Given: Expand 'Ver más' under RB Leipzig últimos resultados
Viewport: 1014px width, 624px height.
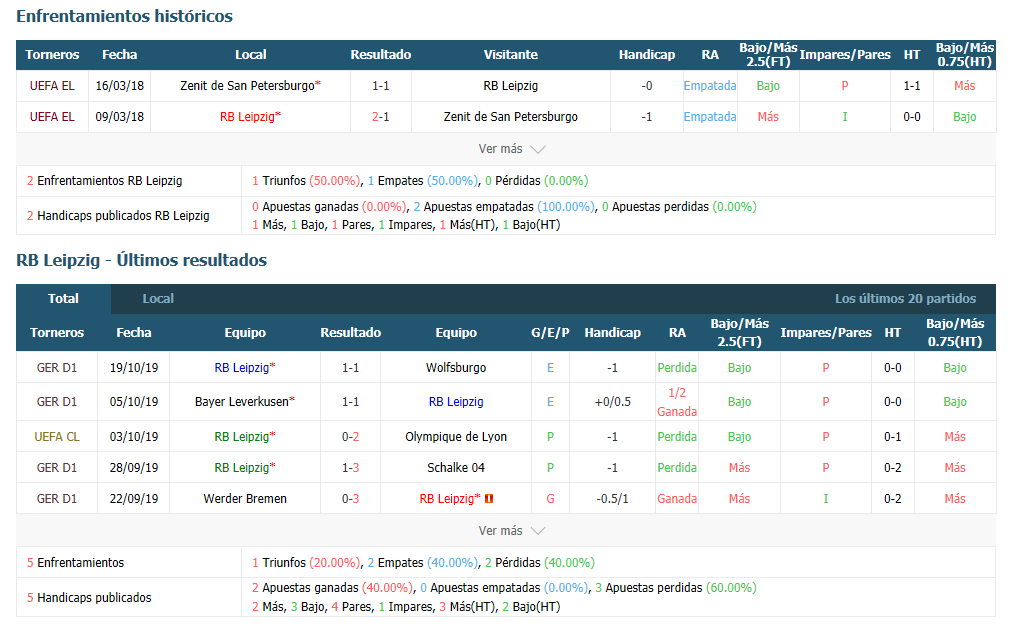Looking at the screenshot, I should [x=512, y=531].
